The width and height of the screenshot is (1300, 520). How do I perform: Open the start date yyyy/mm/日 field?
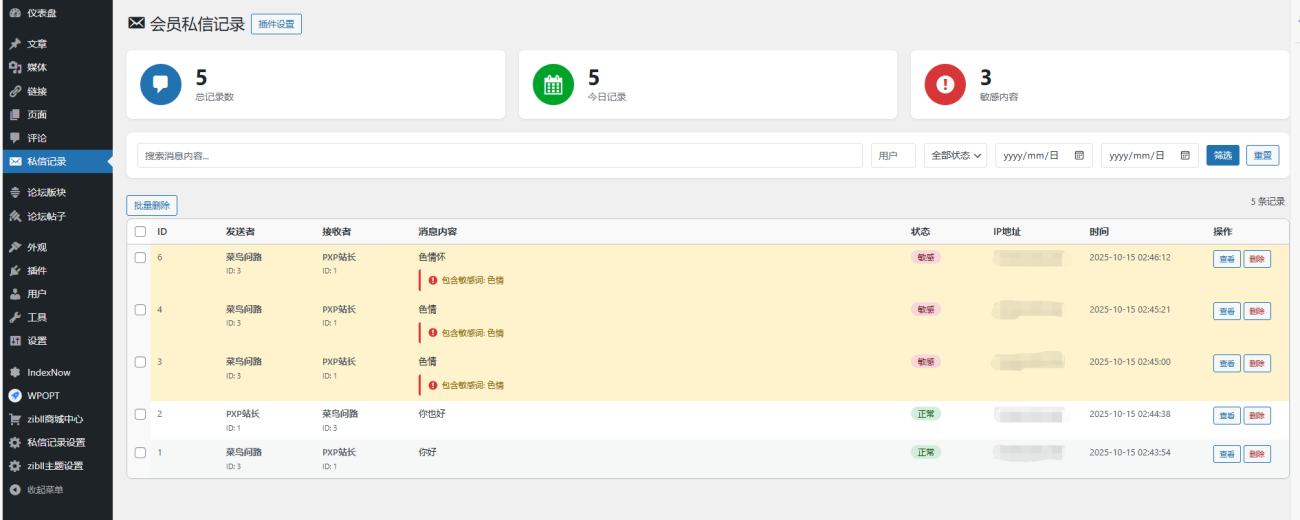pyautogui.click(x=1030, y=156)
